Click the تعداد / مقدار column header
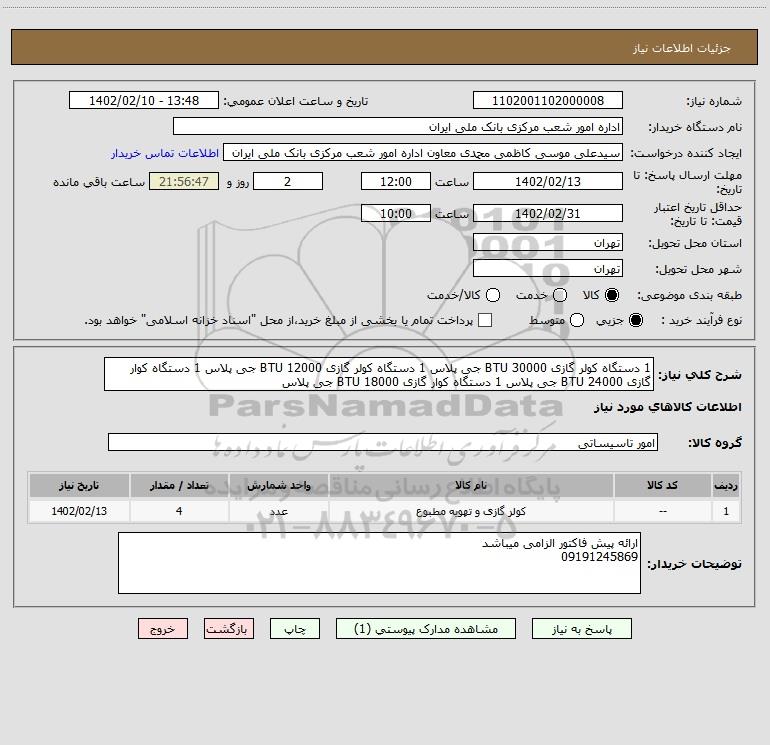The image size is (770, 745). pos(179,485)
